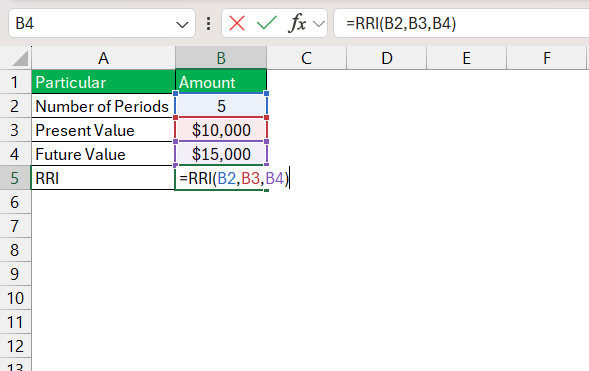Select row 1 header
The image size is (589, 371).
[15, 82]
